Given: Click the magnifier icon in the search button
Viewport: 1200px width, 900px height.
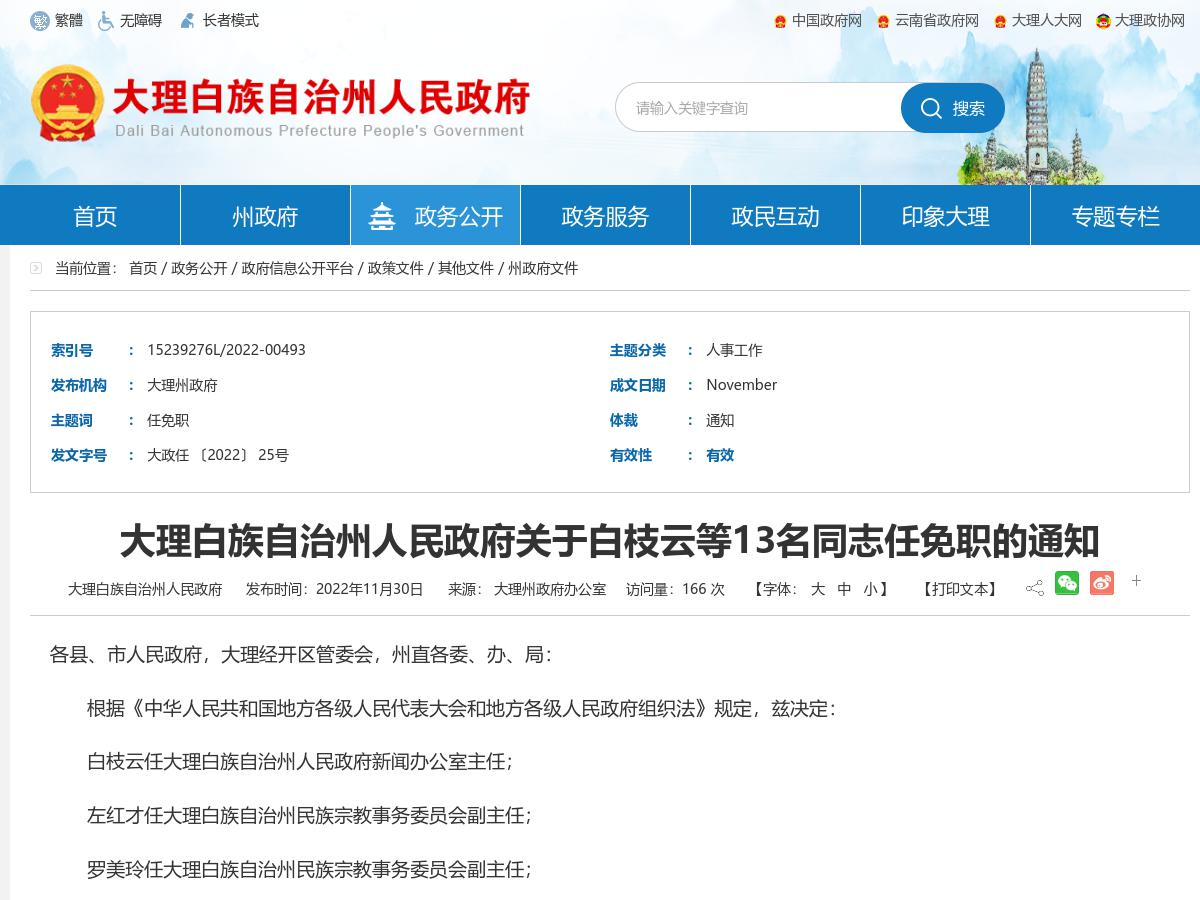Looking at the screenshot, I should [932, 108].
